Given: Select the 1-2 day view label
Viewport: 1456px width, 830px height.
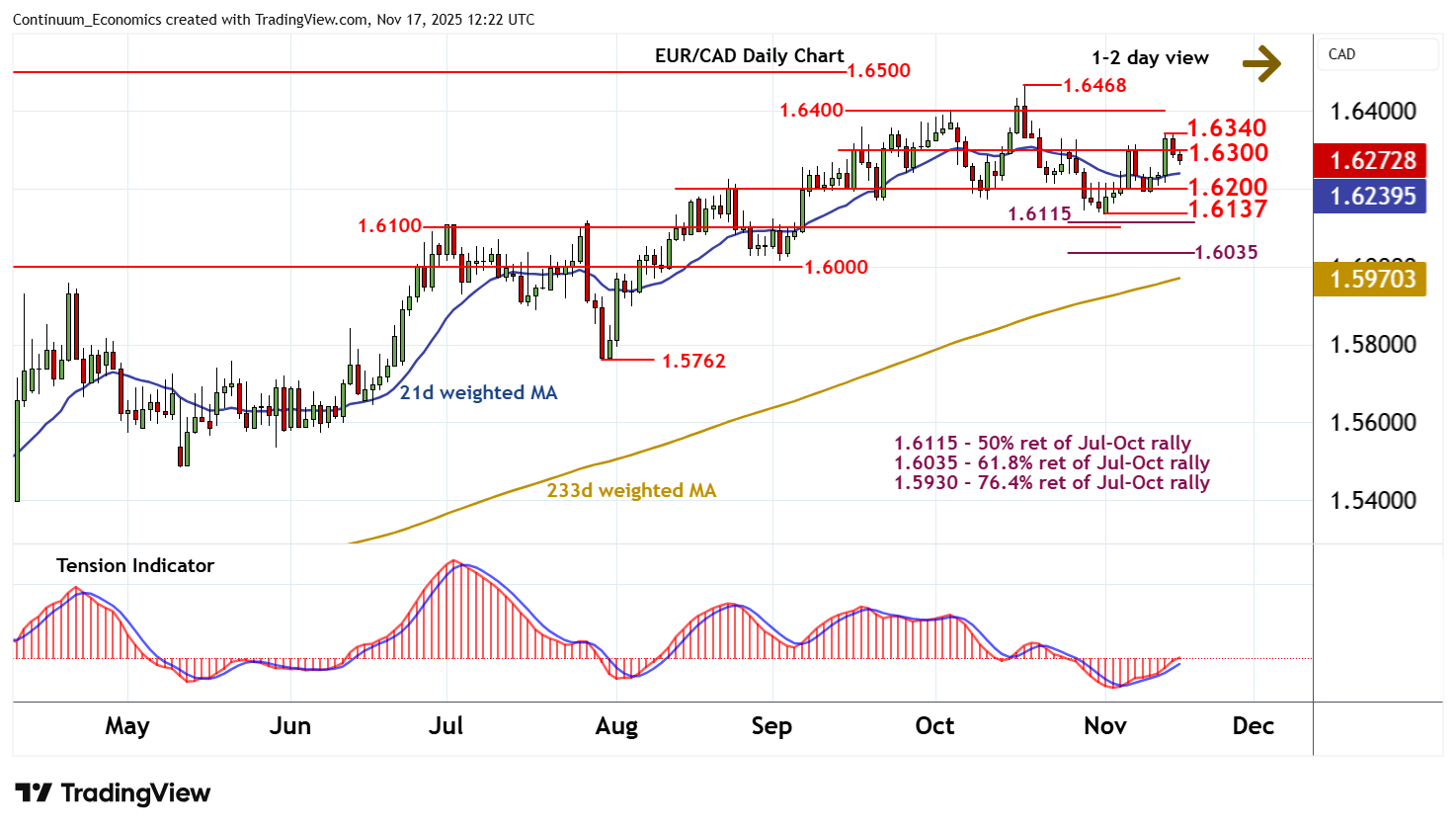Looking at the screenshot, I should (x=1150, y=58).
